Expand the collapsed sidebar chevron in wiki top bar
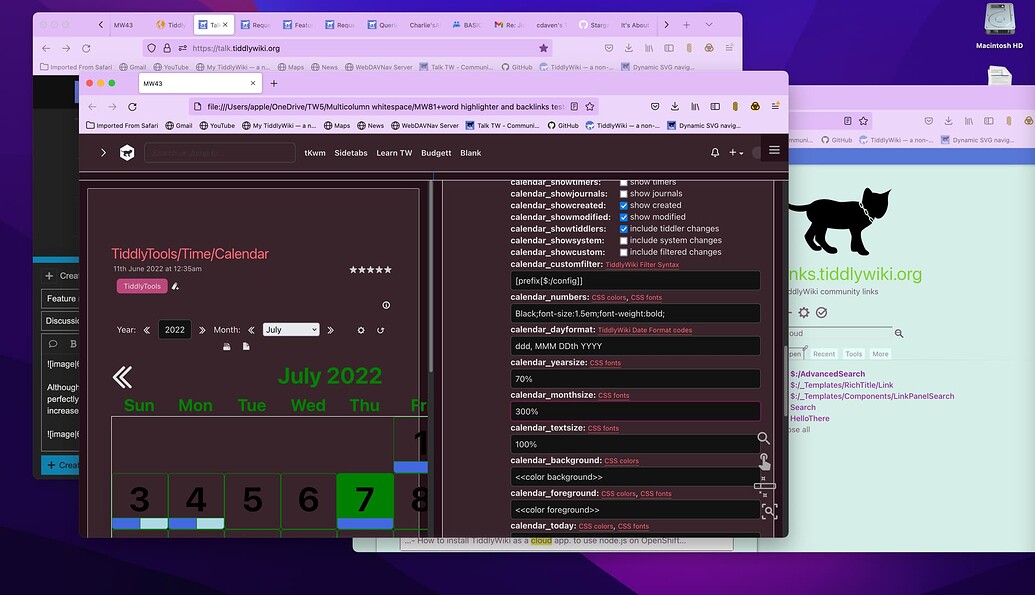Viewport: 1035px width, 595px height. click(x=103, y=153)
